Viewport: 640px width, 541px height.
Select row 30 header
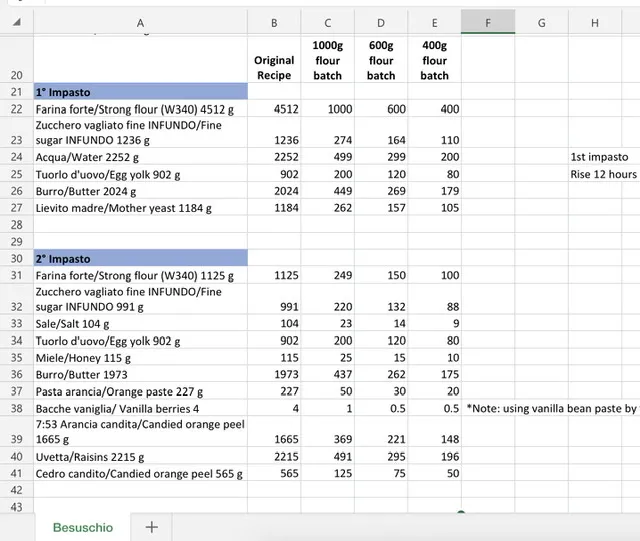coord(16,259)
